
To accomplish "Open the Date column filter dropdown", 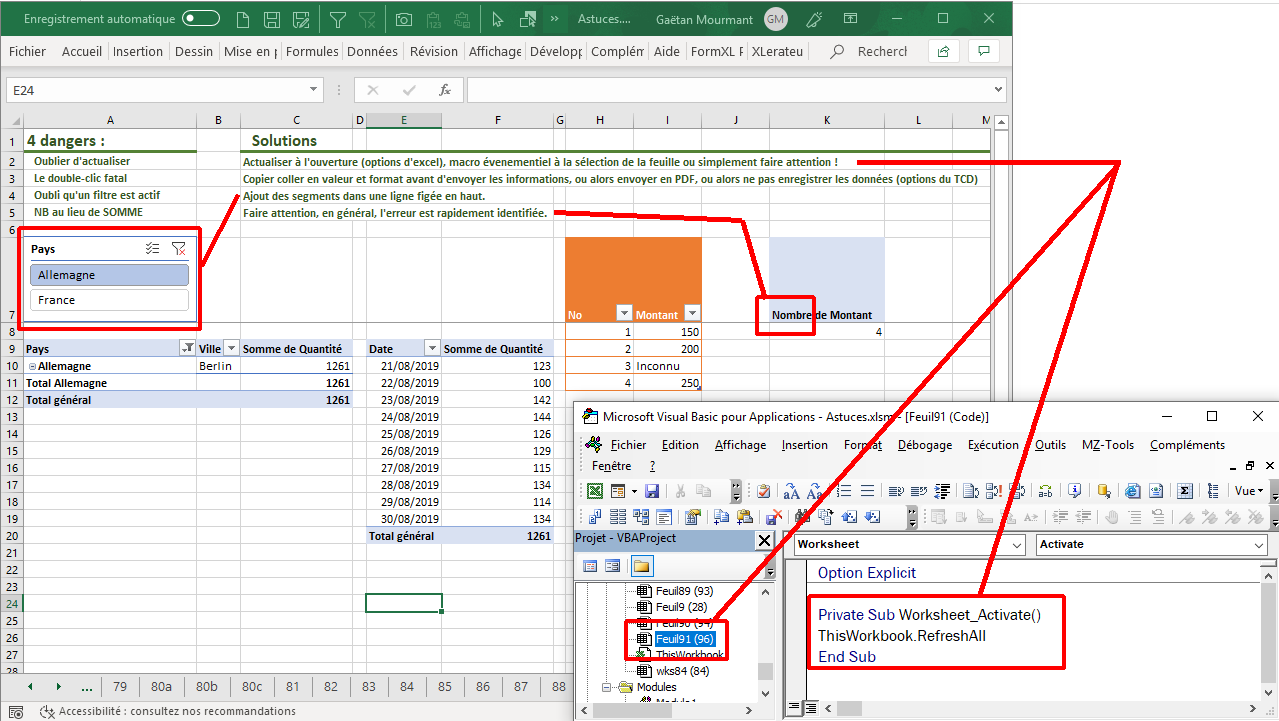I will pos(432,349).
